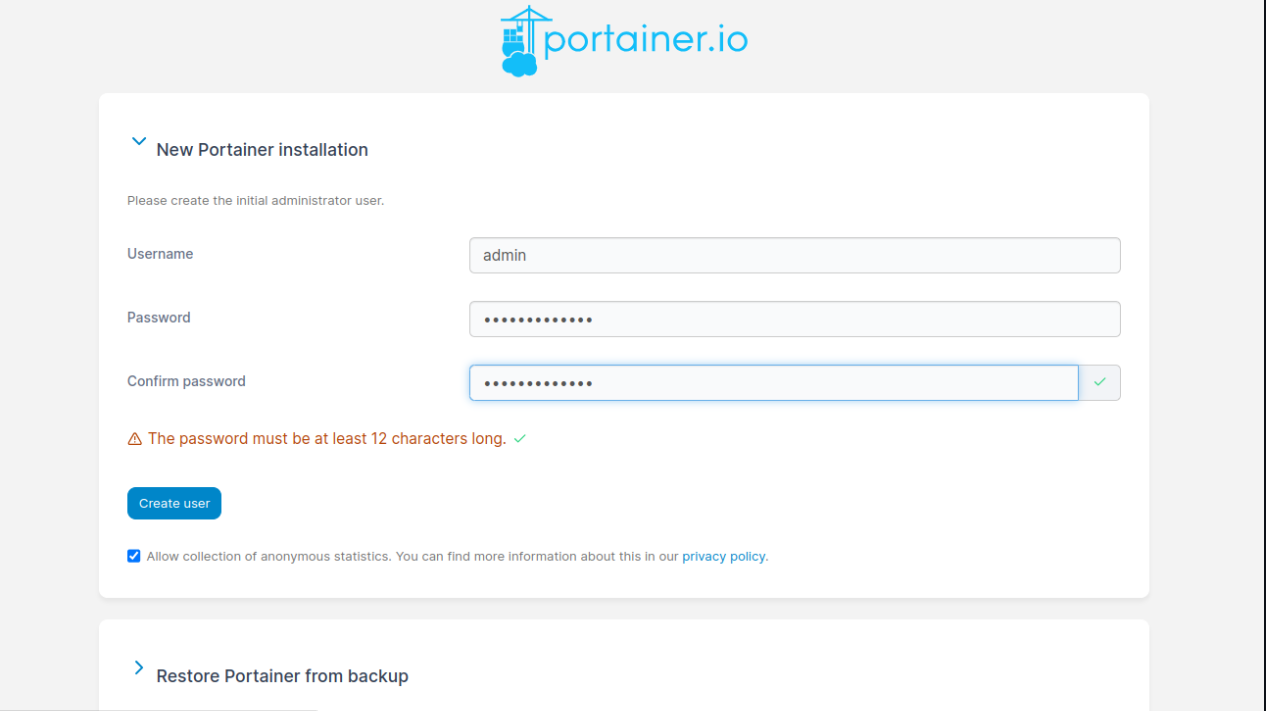Click the green checkmark in Confirm password field

point(1100,383)
